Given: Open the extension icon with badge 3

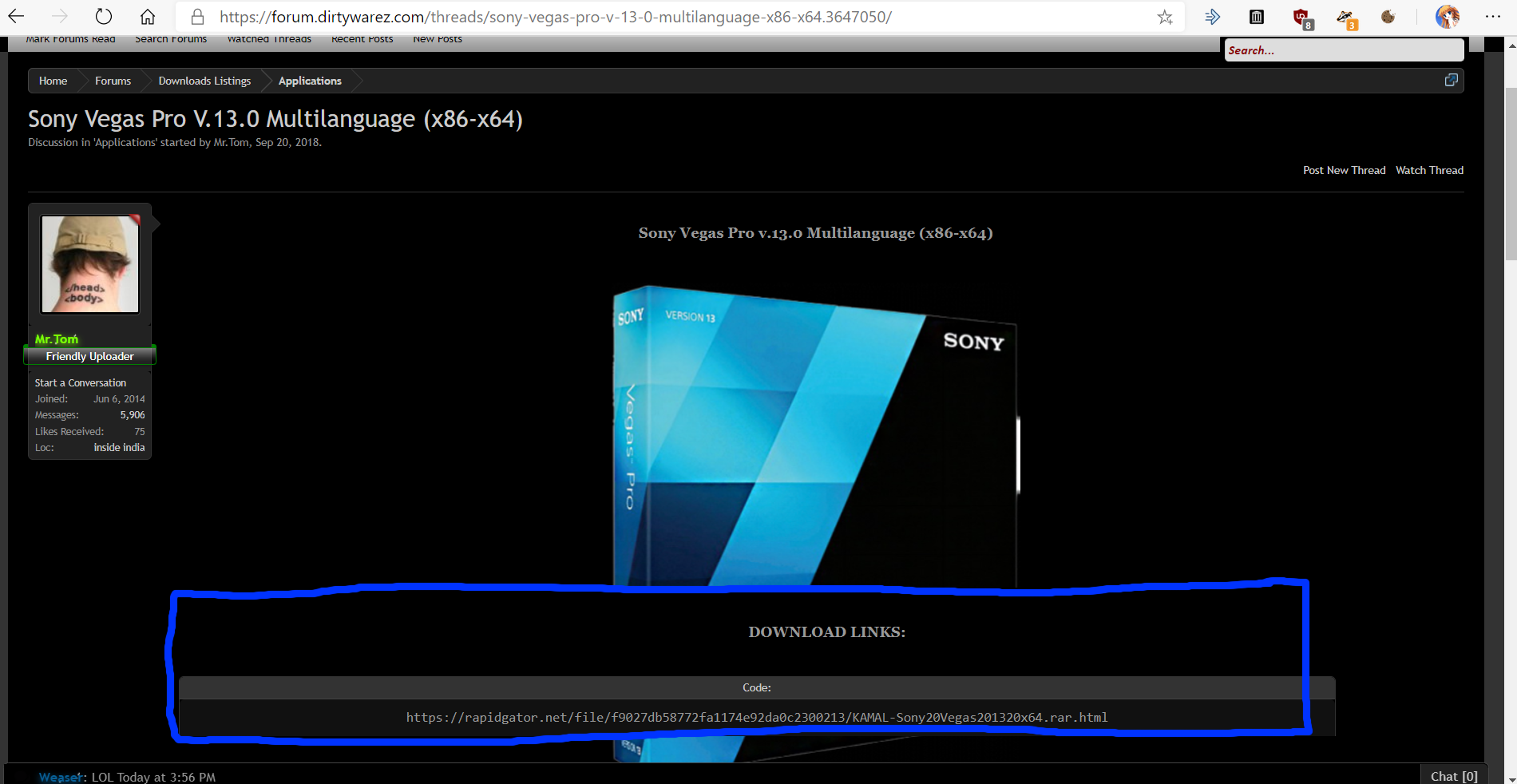Looking at the screenshot, I should (1346, 18).
